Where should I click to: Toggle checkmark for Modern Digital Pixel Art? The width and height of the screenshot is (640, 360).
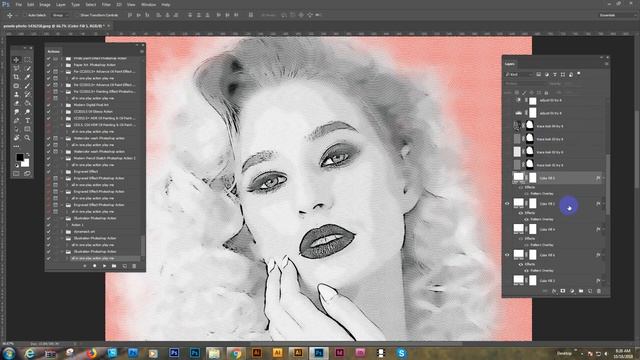[49, 105]
